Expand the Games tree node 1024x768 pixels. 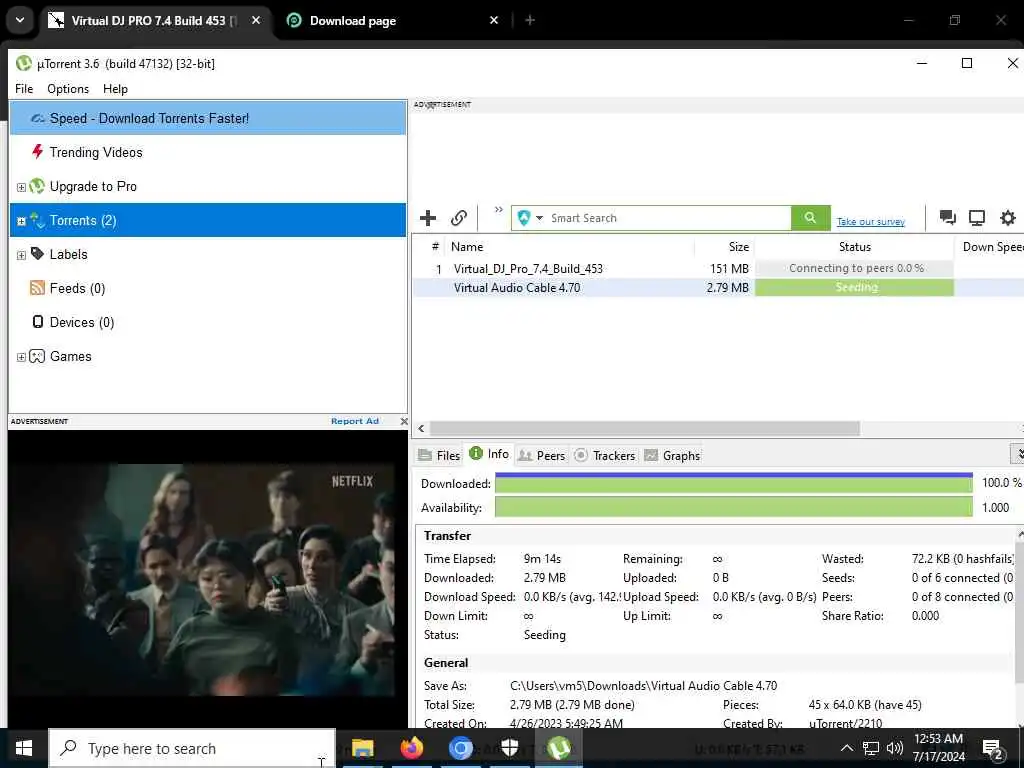tap(21, 357)
